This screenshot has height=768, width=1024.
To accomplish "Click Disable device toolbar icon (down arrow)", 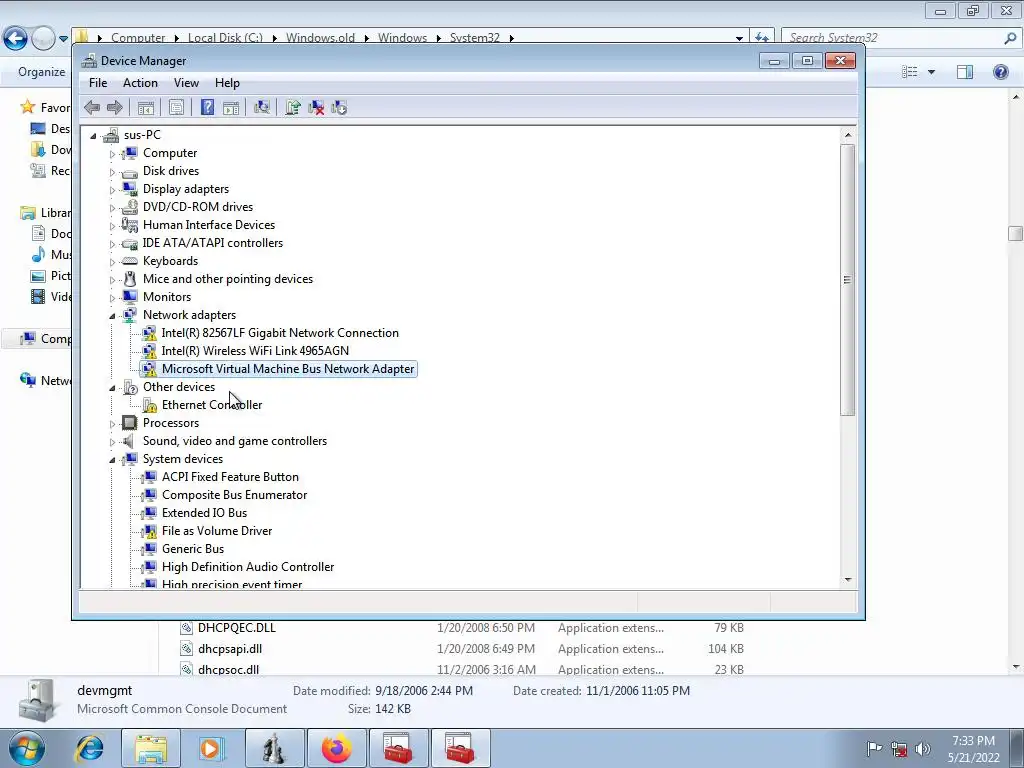I will coord(339,107).
